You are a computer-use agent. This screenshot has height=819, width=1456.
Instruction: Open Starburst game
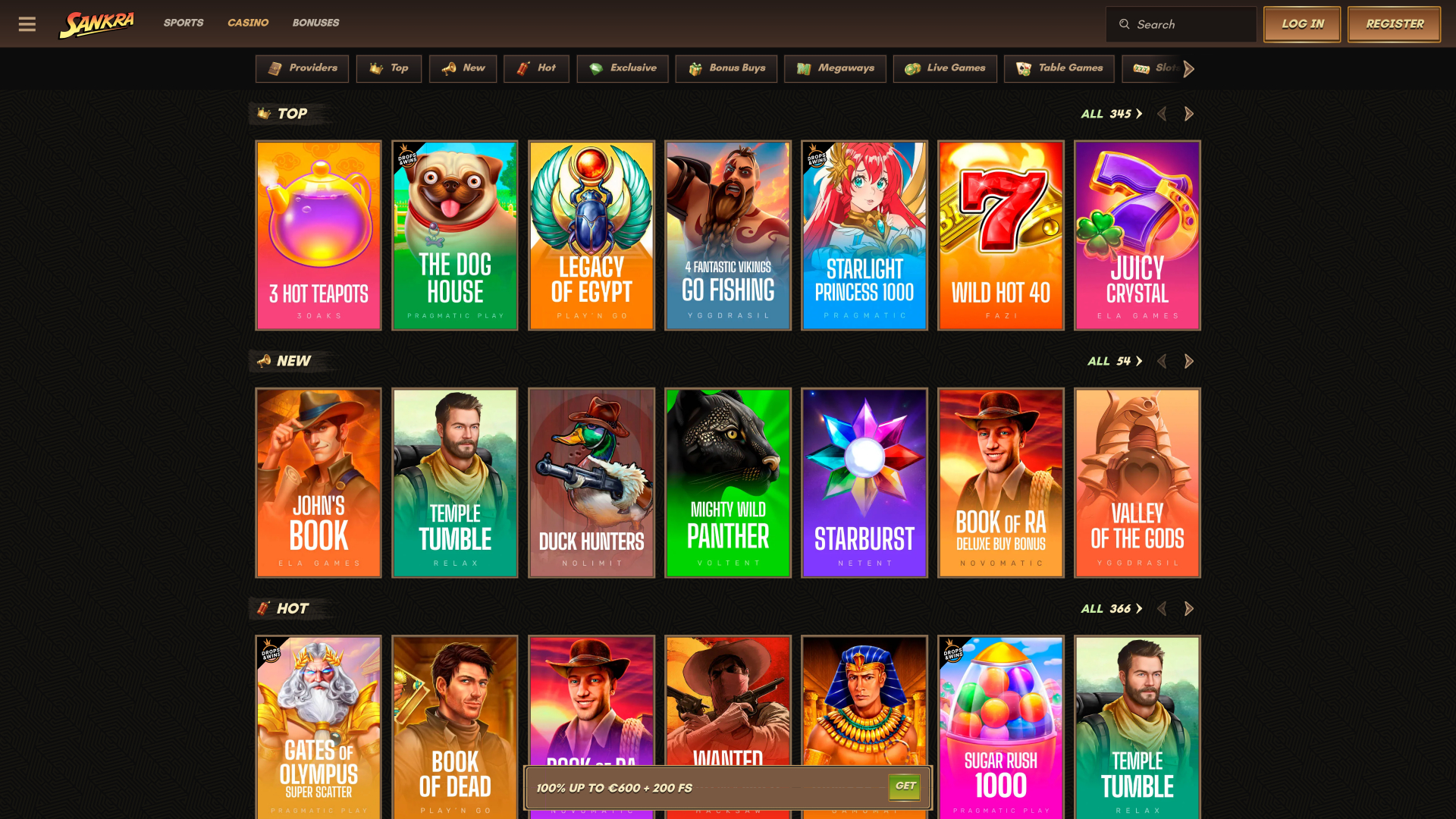864,483
